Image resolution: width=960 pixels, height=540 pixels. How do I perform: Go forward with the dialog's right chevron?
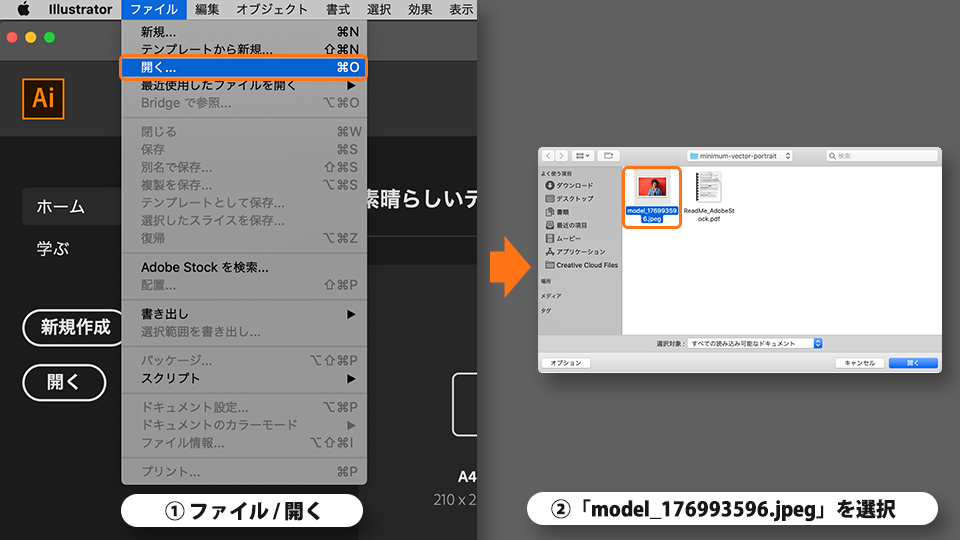point(561,156)
